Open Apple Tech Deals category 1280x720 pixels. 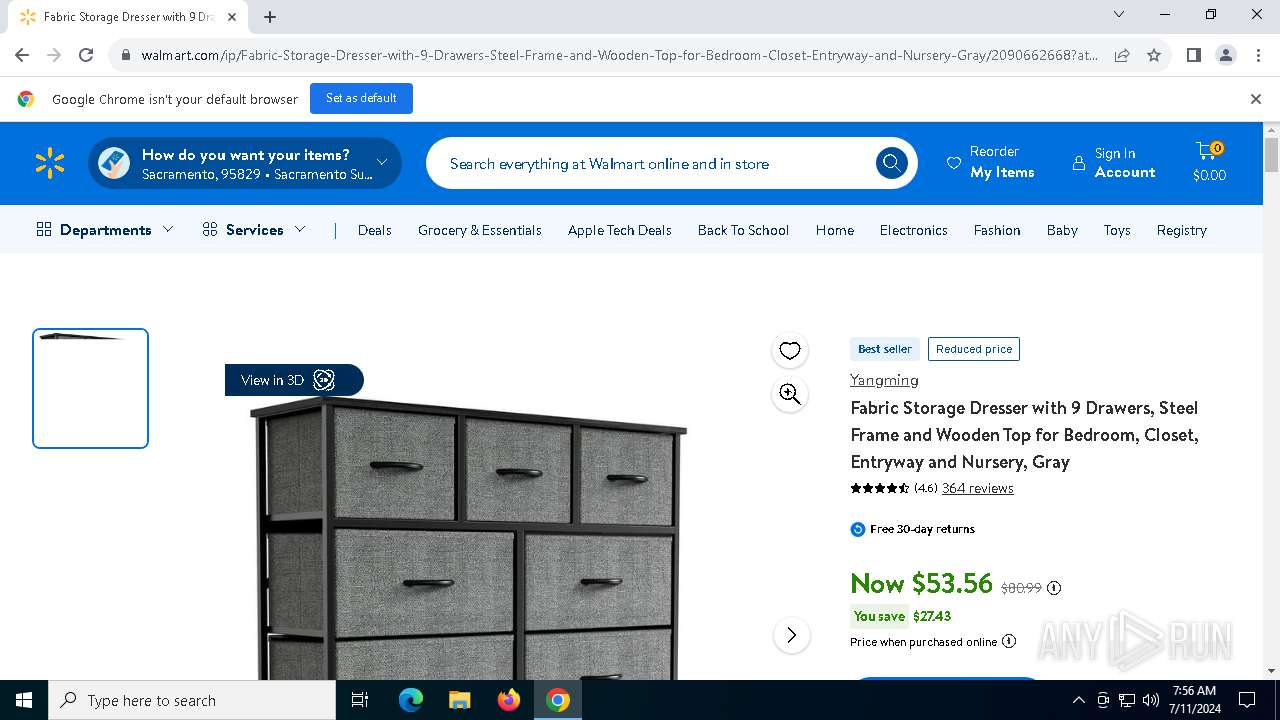pyautogui.click(x=620, y=230)
